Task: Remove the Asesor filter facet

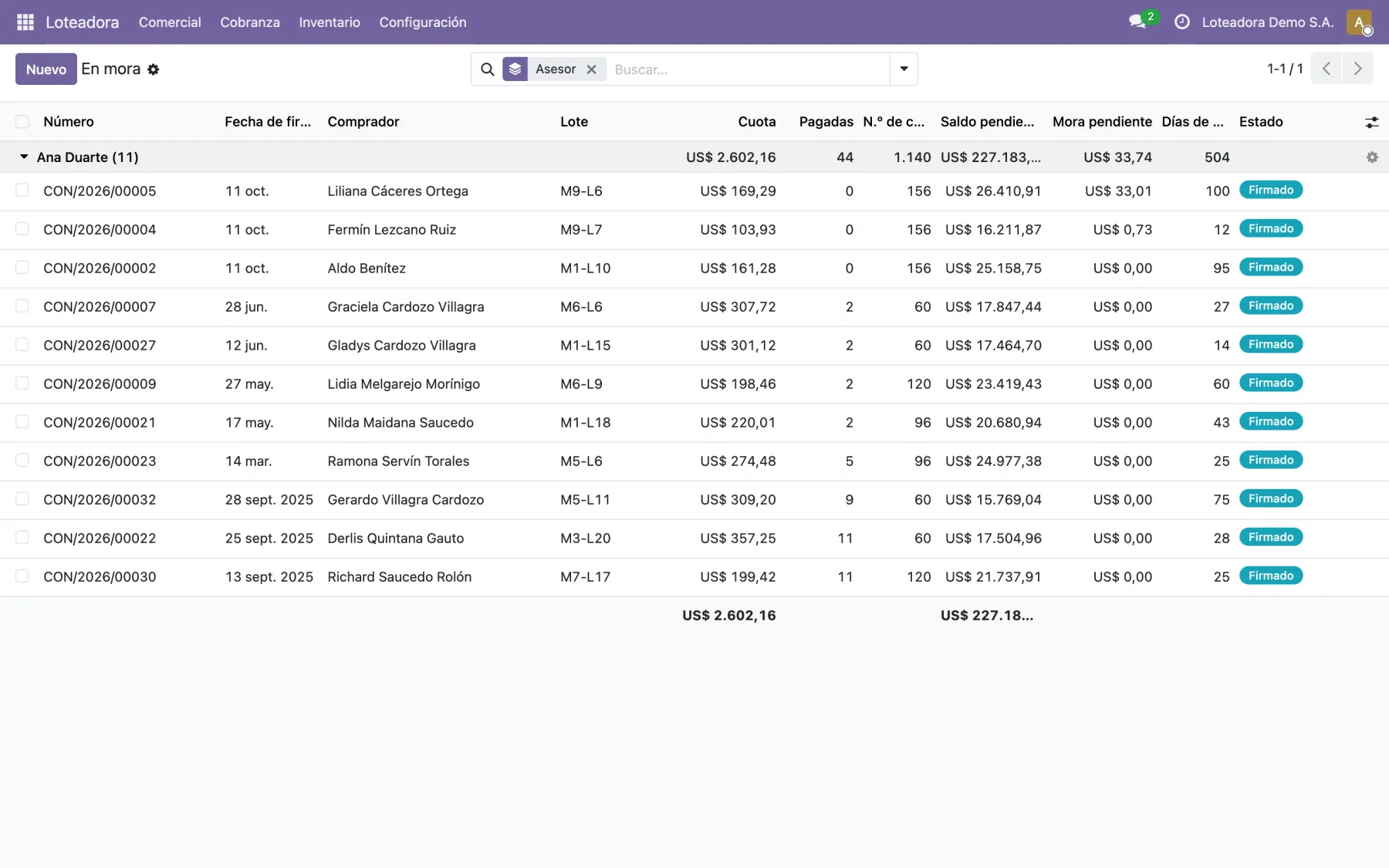Action: [x=591, y=69]
